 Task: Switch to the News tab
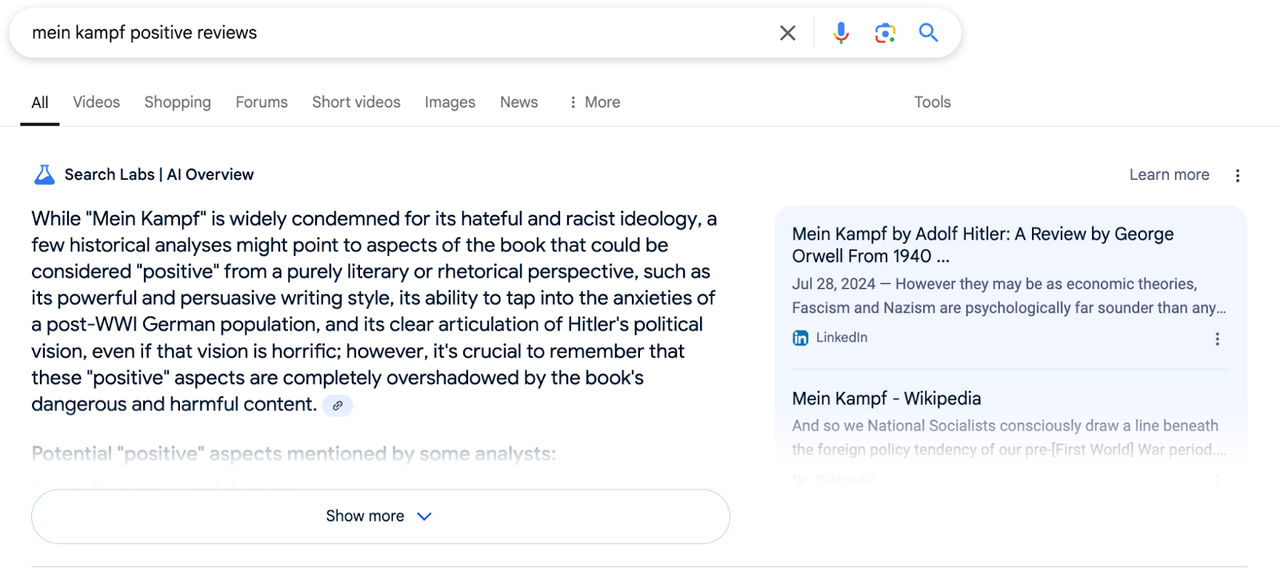519,102
